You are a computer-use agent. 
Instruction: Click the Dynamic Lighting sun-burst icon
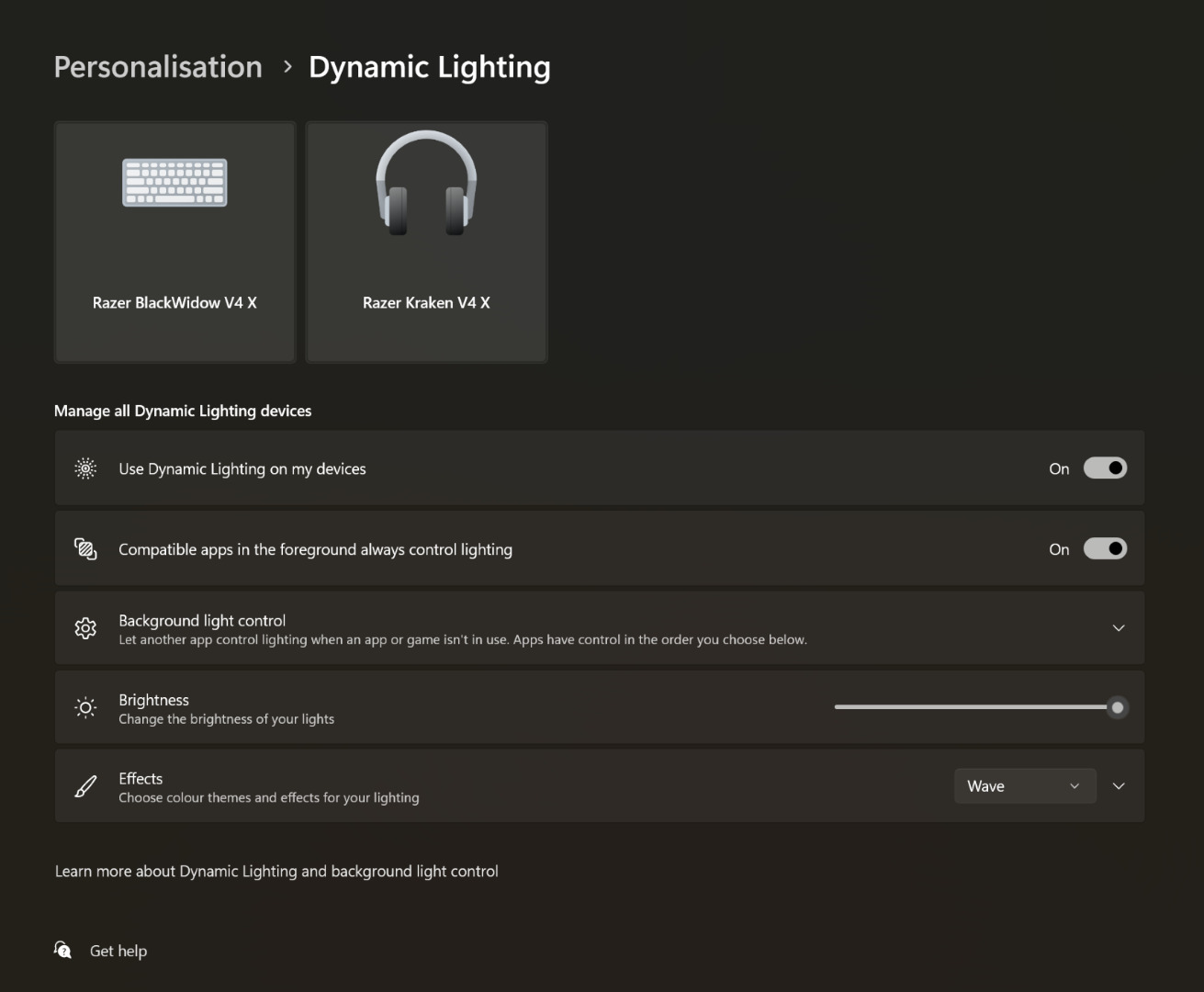[x=85, y=468]
